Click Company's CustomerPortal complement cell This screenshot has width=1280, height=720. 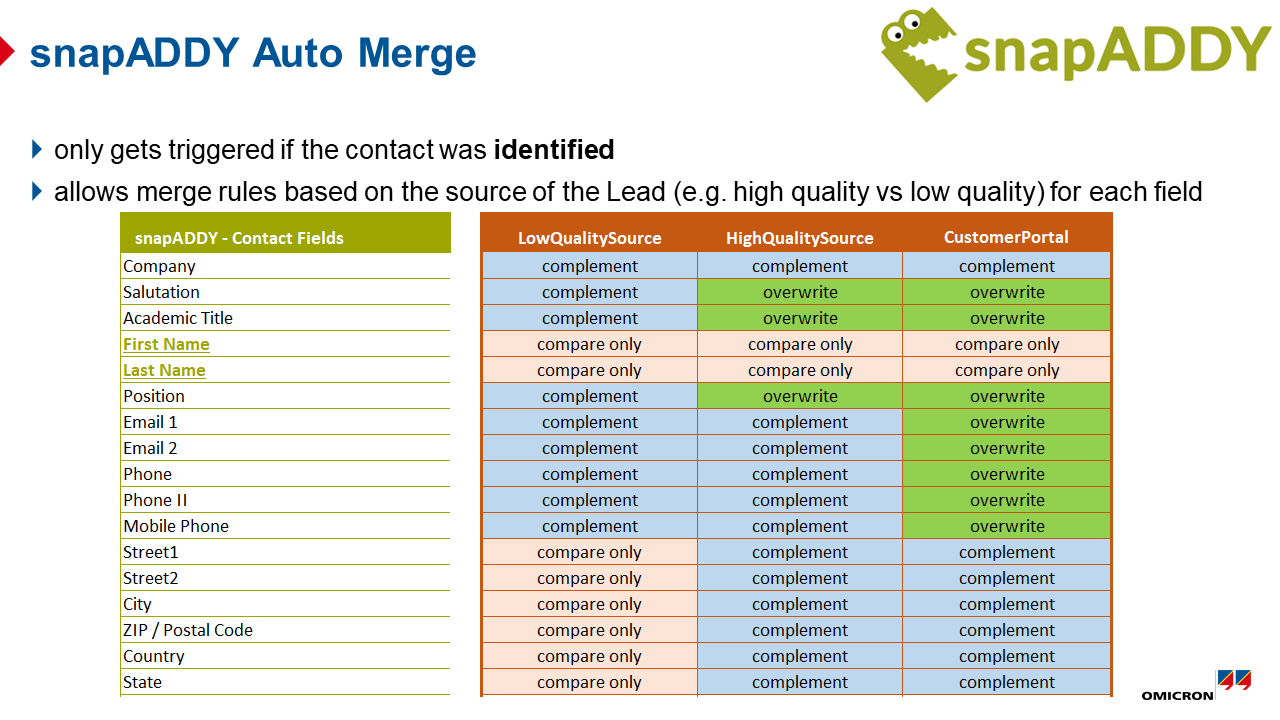[x=1007, y=266]
